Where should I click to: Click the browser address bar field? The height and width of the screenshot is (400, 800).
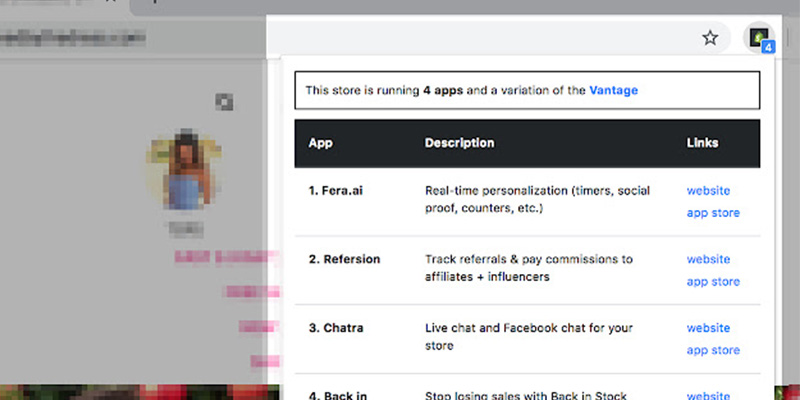[x=496, y=38]
